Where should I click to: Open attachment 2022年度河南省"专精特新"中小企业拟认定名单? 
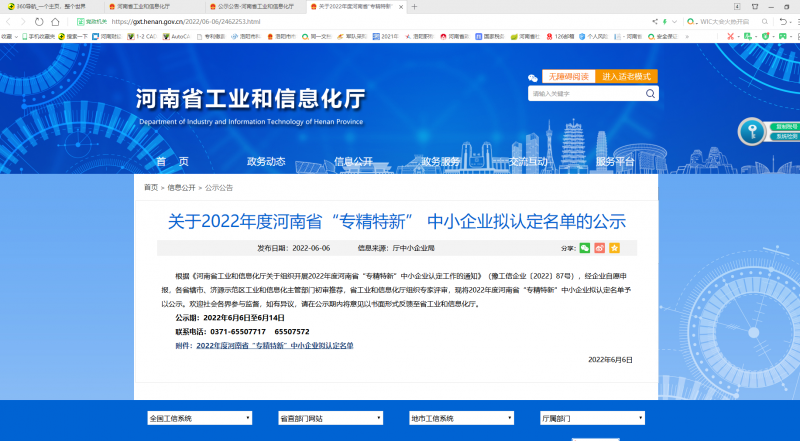pyautogui.click(x=275, y=345)
